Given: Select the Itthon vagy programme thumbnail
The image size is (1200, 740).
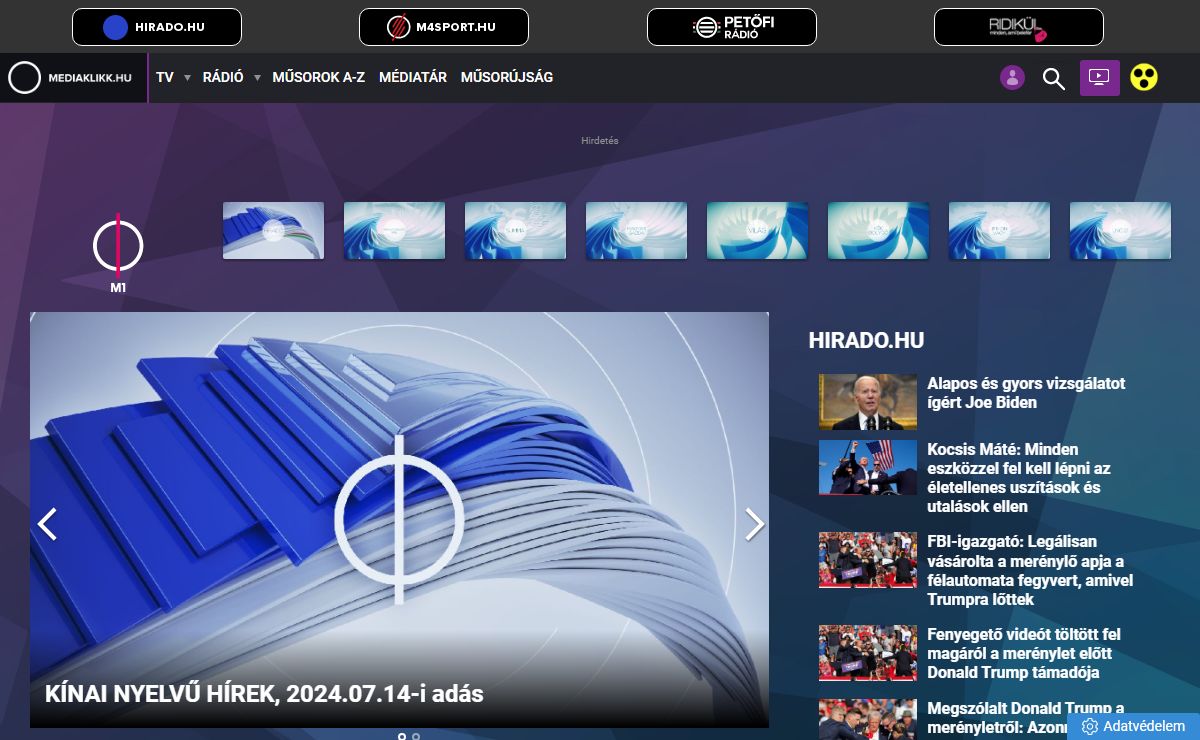Looking at the screenshot, I should tap(999, 231).
